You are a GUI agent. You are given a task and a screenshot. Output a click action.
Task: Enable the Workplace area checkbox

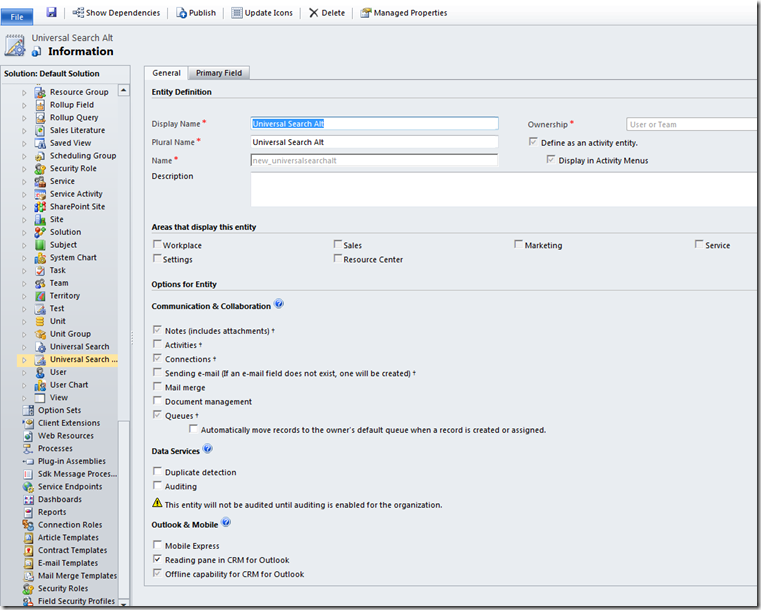[x=157, y=244]
